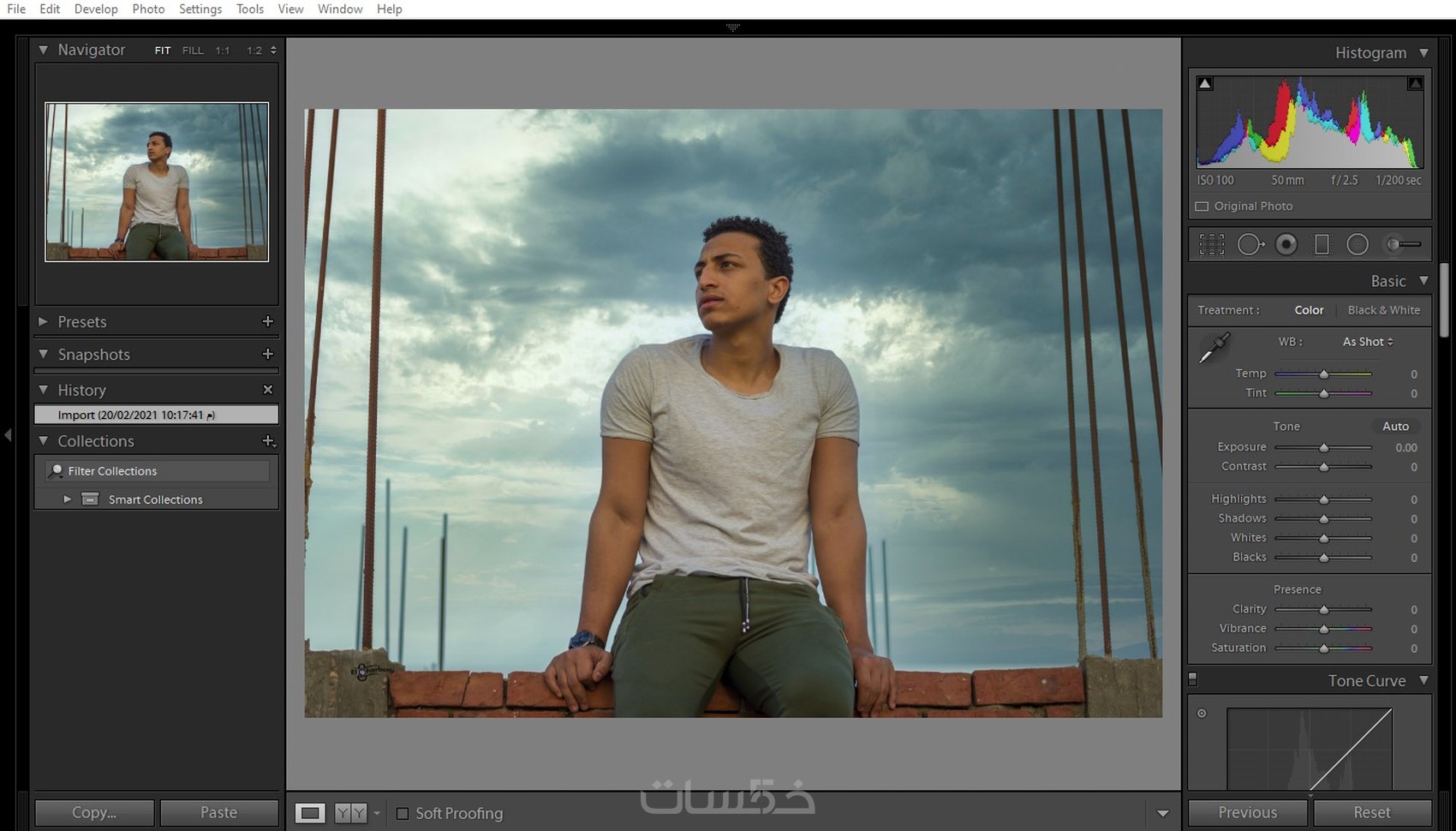
Task: Open the toolbar content dropdown arrow
Action: click(1162, 813)
